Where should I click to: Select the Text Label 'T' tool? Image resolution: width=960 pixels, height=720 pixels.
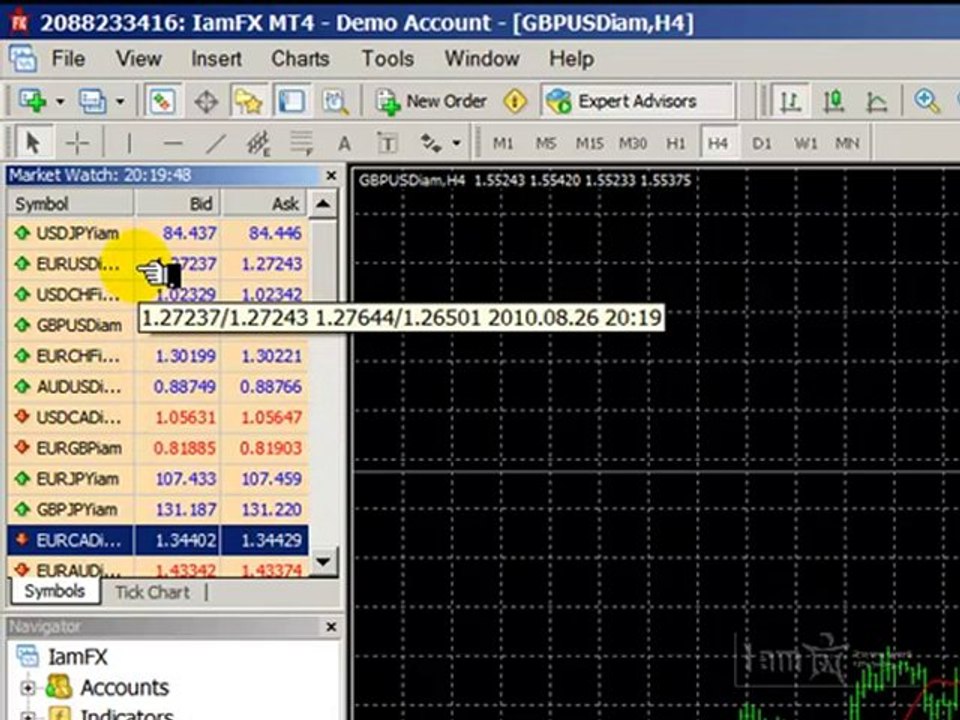click(387, 144)
